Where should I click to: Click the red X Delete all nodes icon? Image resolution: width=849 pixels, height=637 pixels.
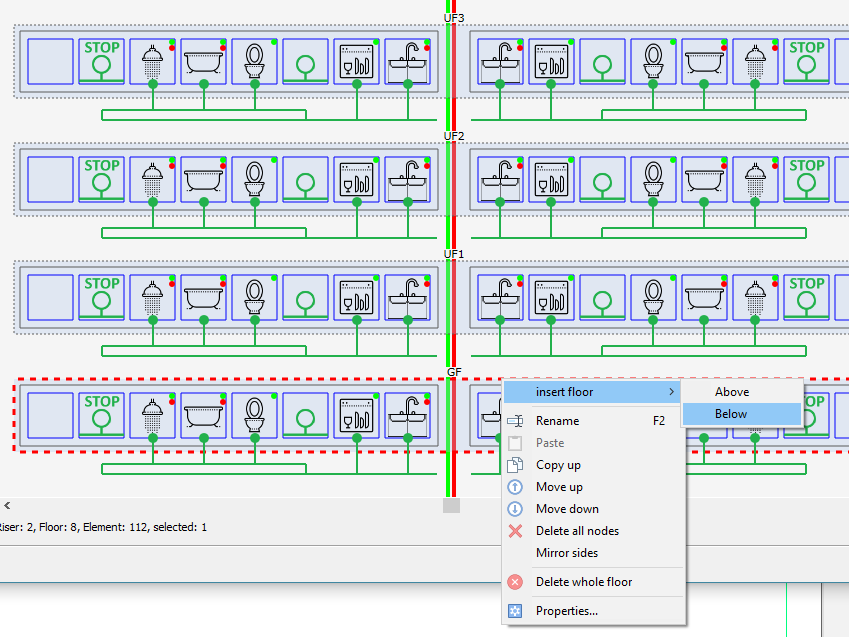click(x=515, y=531)
